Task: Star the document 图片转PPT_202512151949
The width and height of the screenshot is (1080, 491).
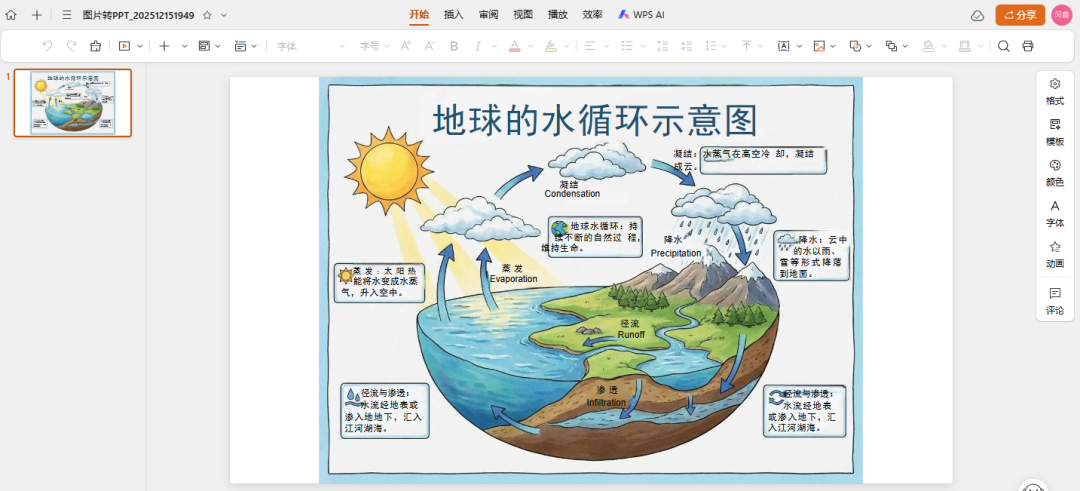Action: point(207,14)
